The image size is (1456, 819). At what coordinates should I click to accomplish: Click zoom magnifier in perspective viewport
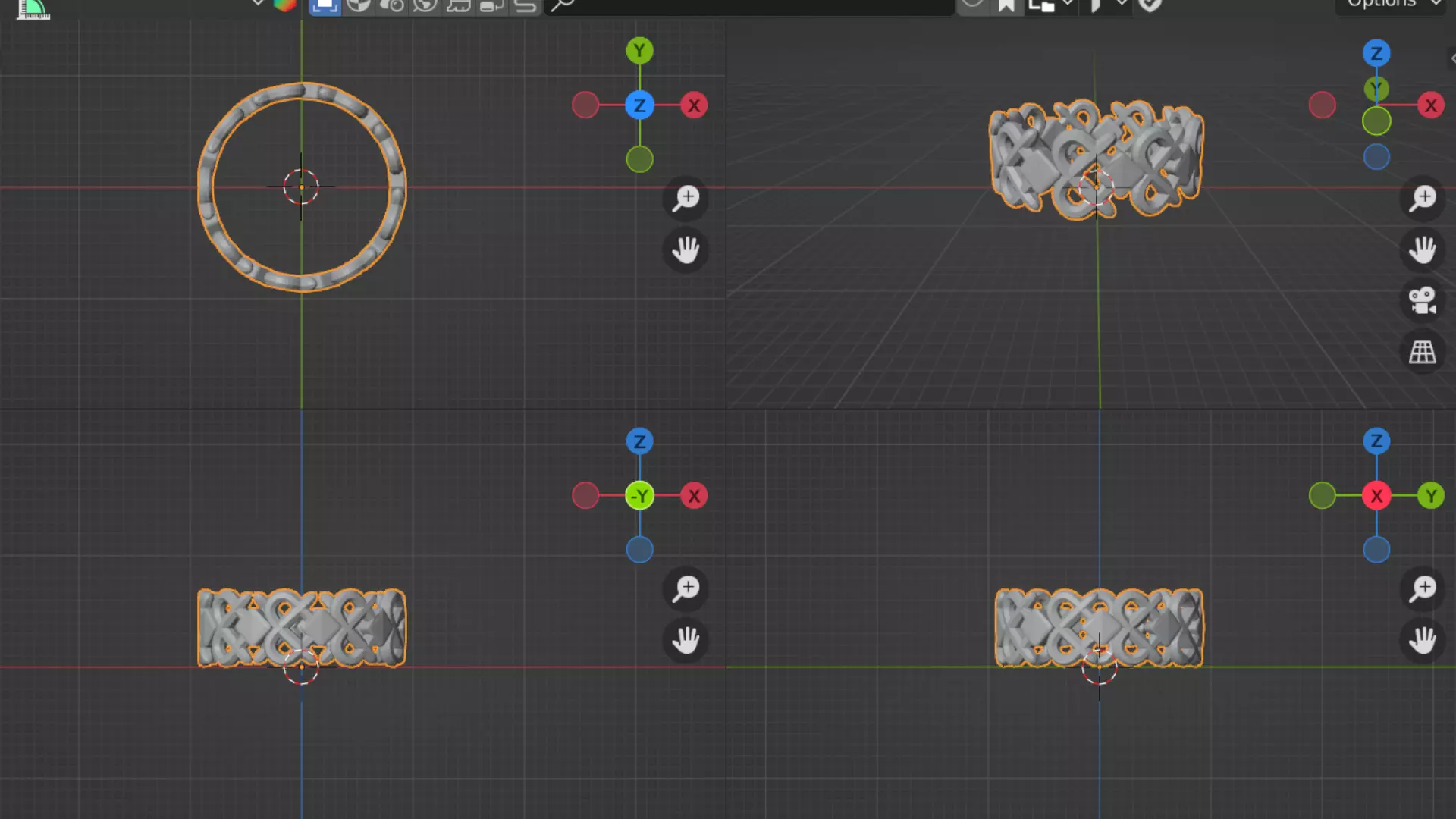pyautogui.click(x=1423, y=199)
